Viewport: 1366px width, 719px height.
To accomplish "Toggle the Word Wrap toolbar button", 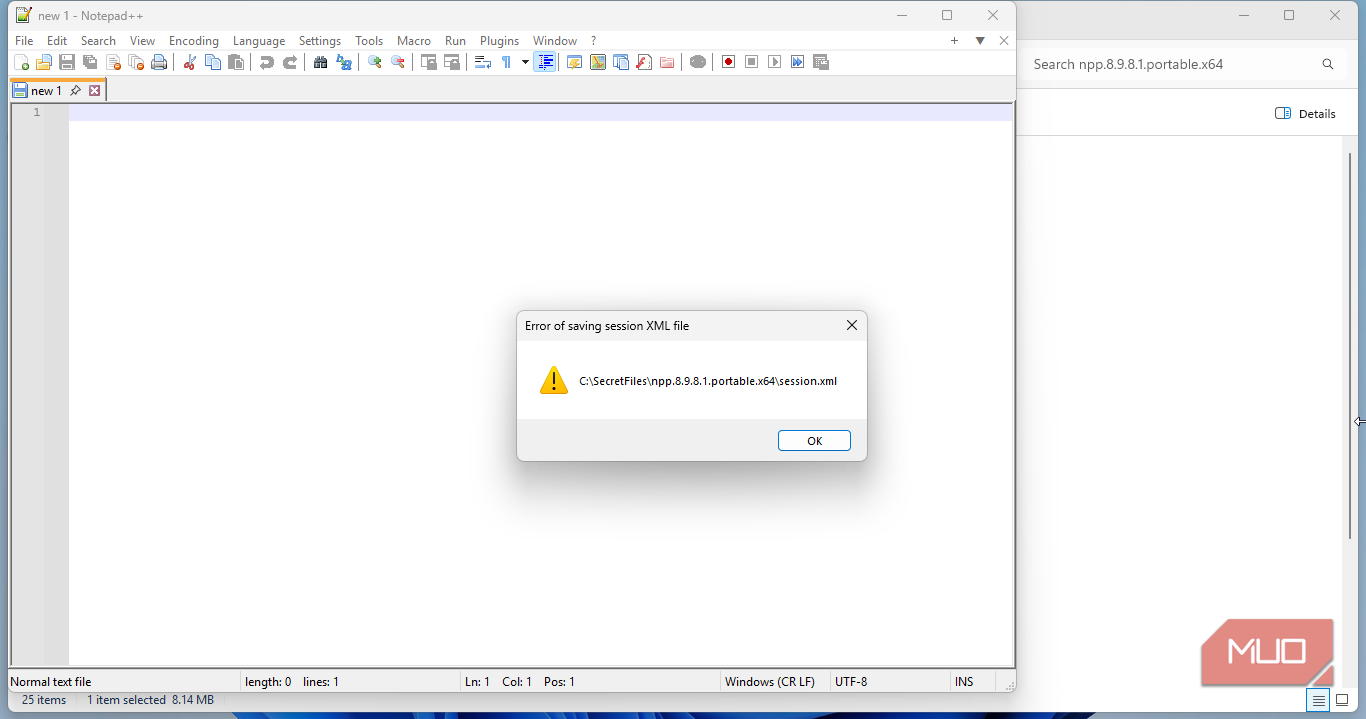I will (x=483, y=62).
